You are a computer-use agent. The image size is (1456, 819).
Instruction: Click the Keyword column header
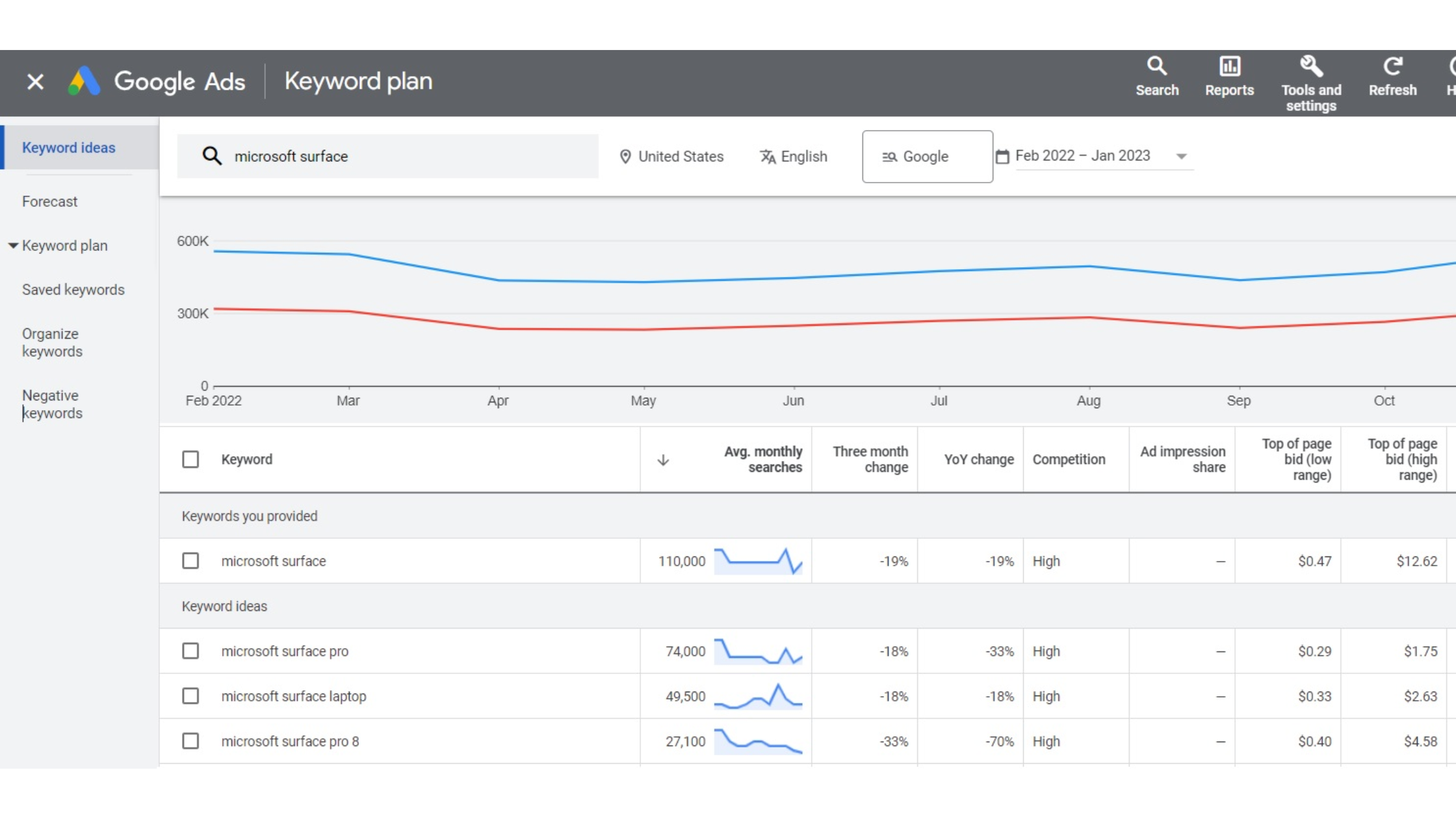(247, 460)
